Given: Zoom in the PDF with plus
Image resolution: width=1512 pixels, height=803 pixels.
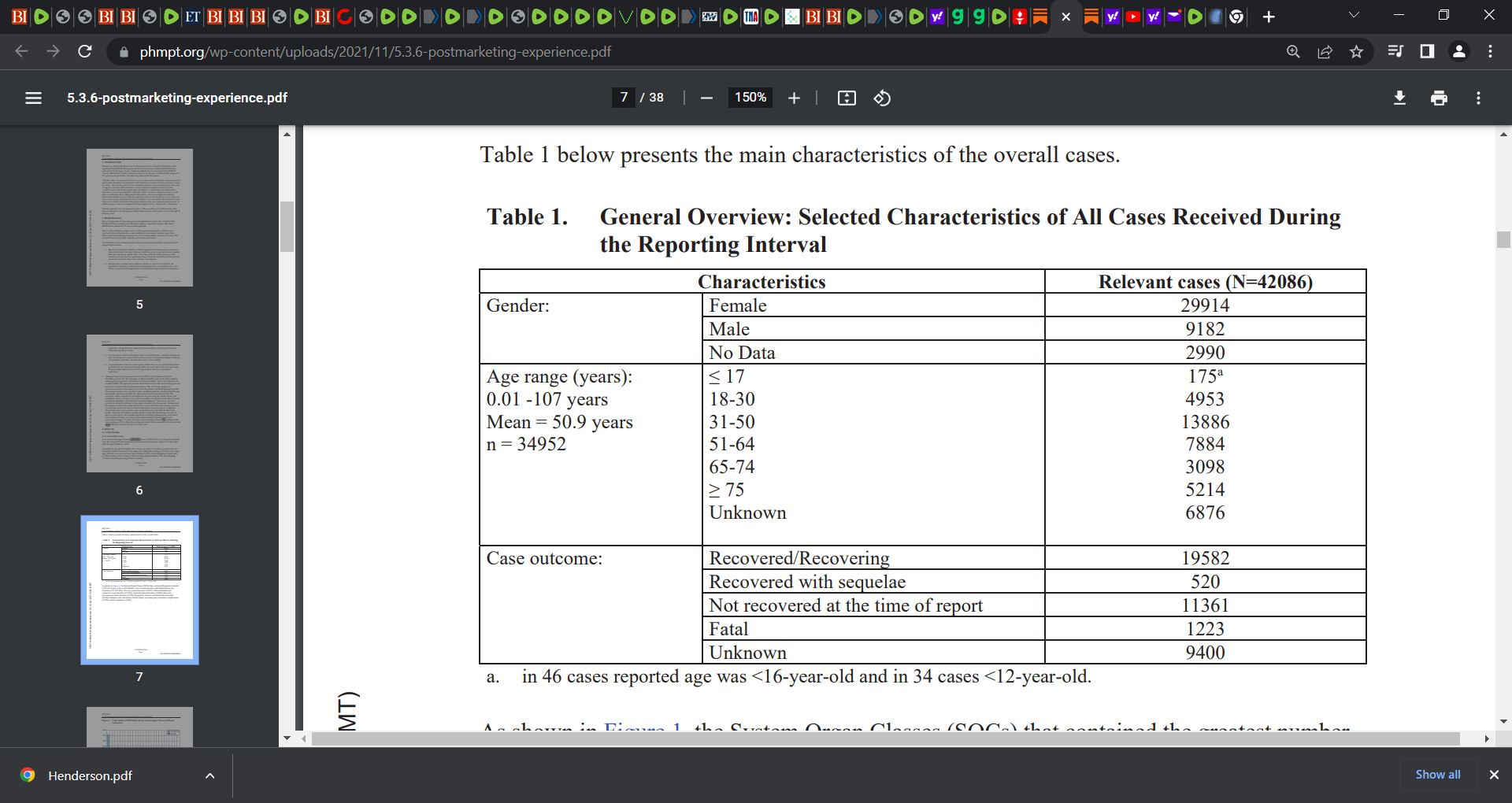Looking at the screenshot, I should [794, 98].
